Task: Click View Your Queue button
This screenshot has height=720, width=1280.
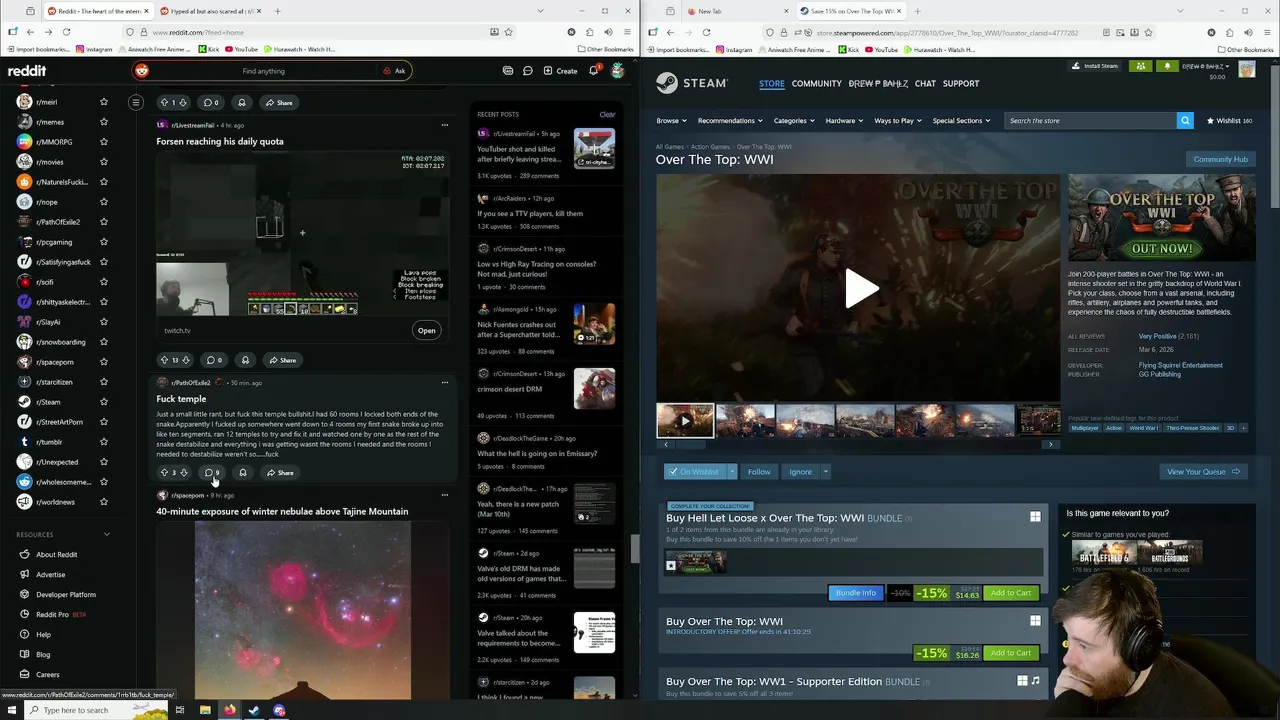Action: [x=1203, y=472]
